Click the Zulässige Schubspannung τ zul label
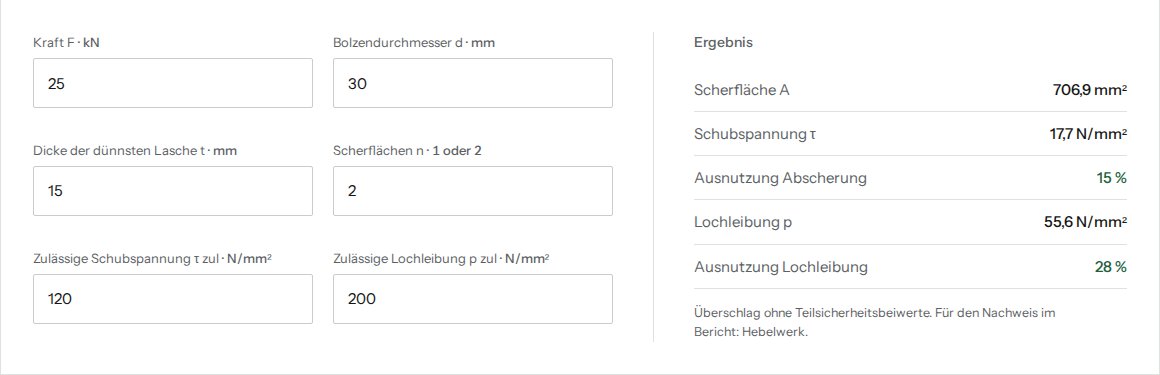This screenshot has width=1160, height=375. click(152, 259)
